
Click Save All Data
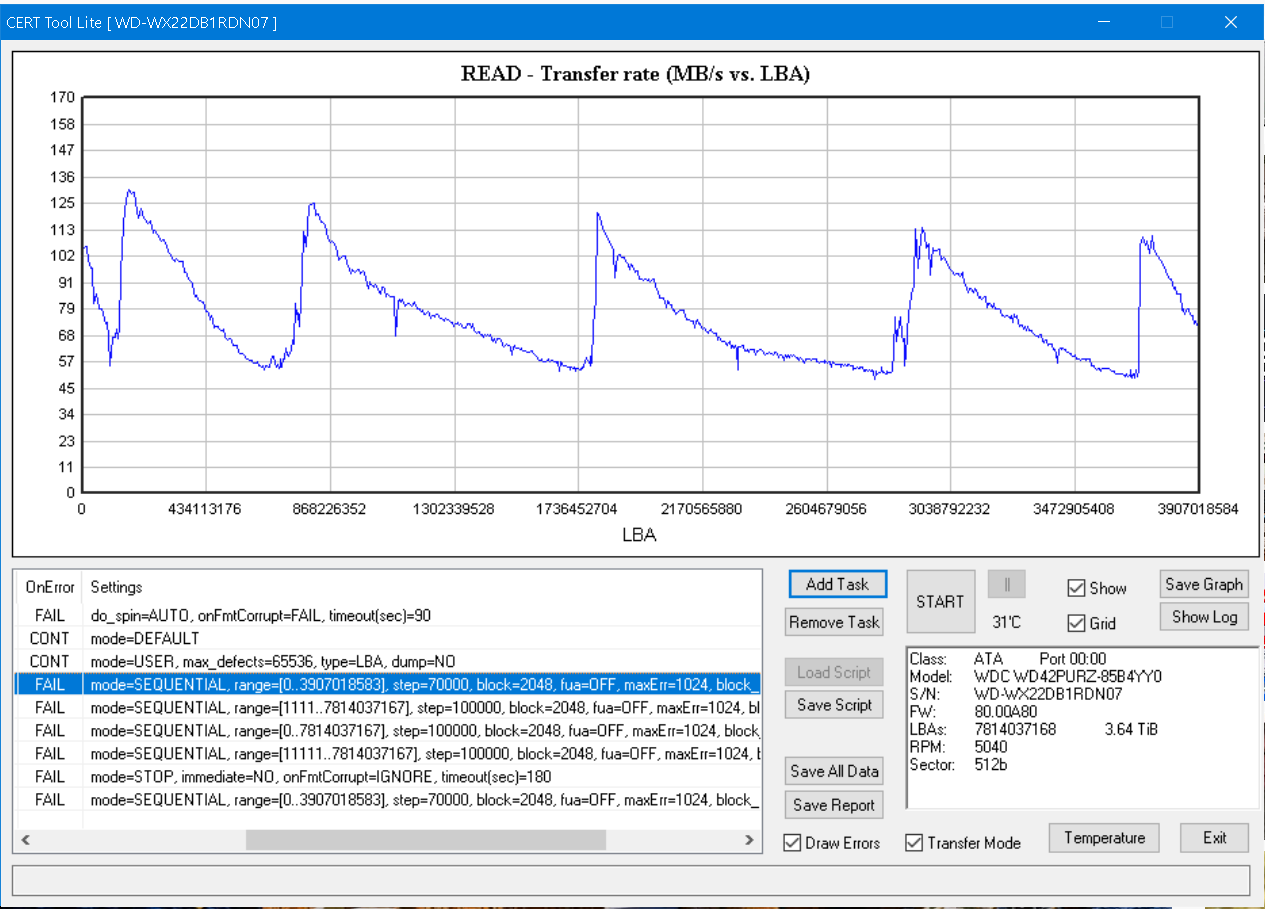pos(834,771)
